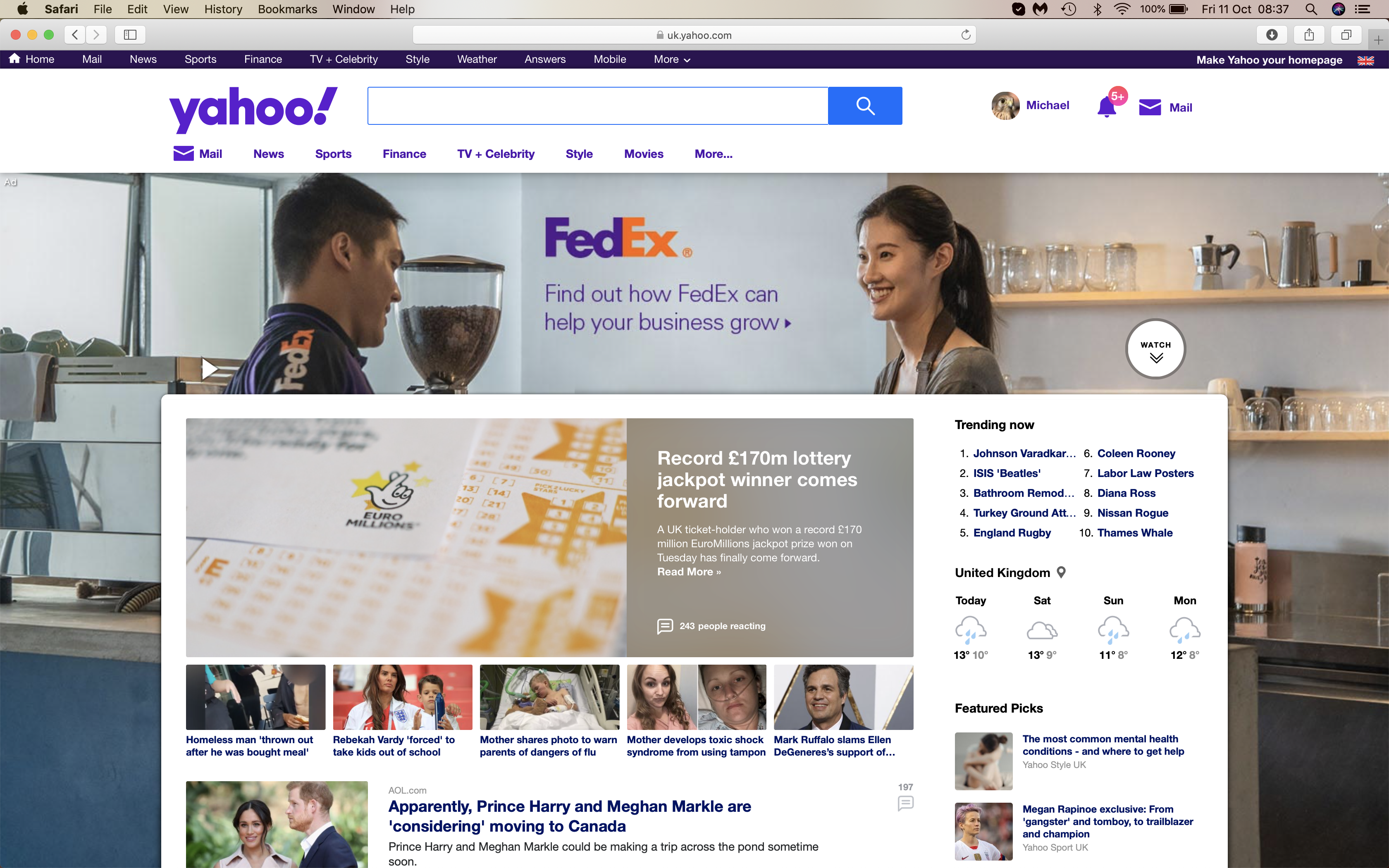Viewport: 1389px width, 868px height.
Task: Click the Safari sidebar toggle icon
Action: [x=130, y=35]
